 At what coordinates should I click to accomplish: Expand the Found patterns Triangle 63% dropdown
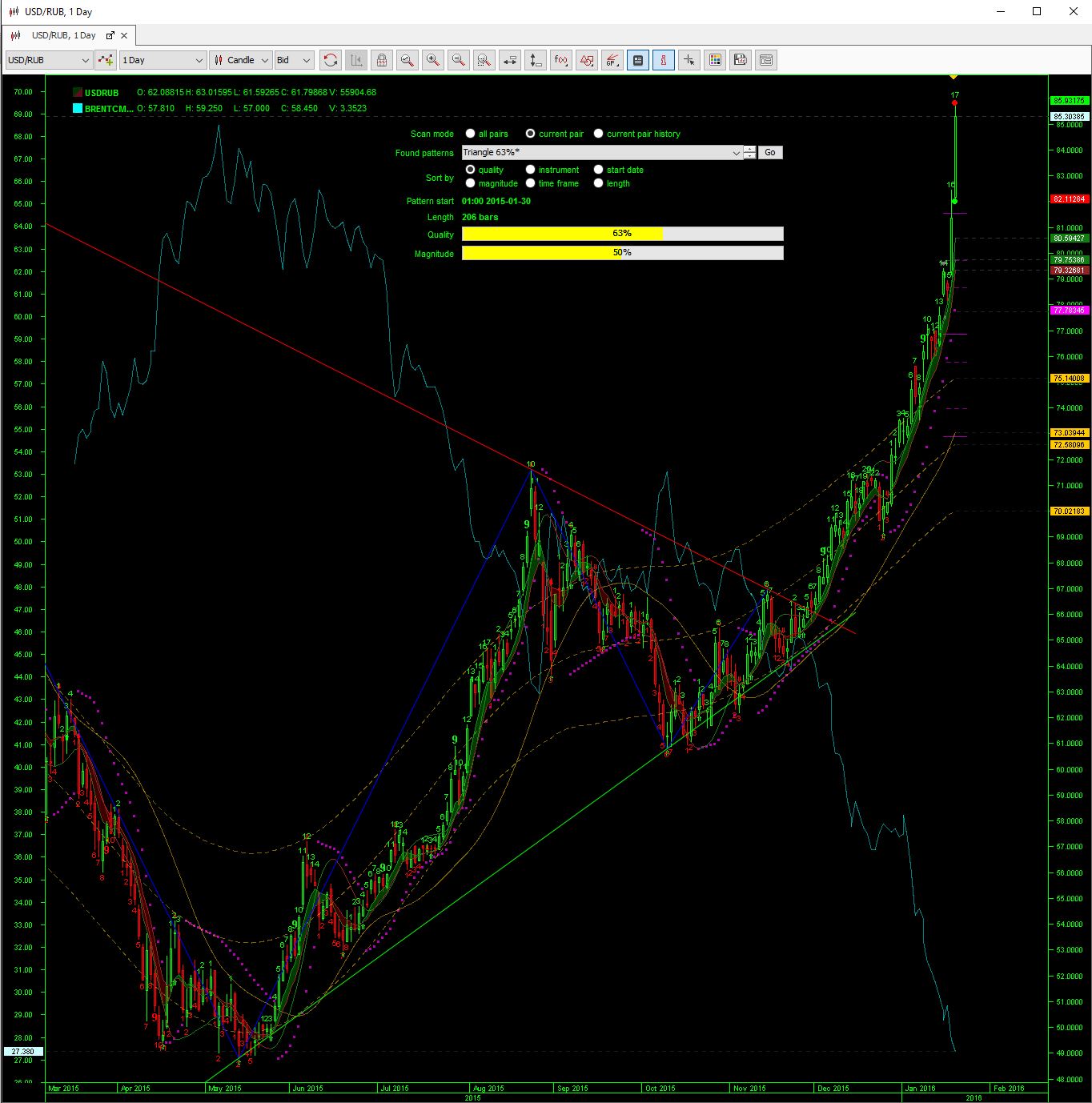point(737,153)
